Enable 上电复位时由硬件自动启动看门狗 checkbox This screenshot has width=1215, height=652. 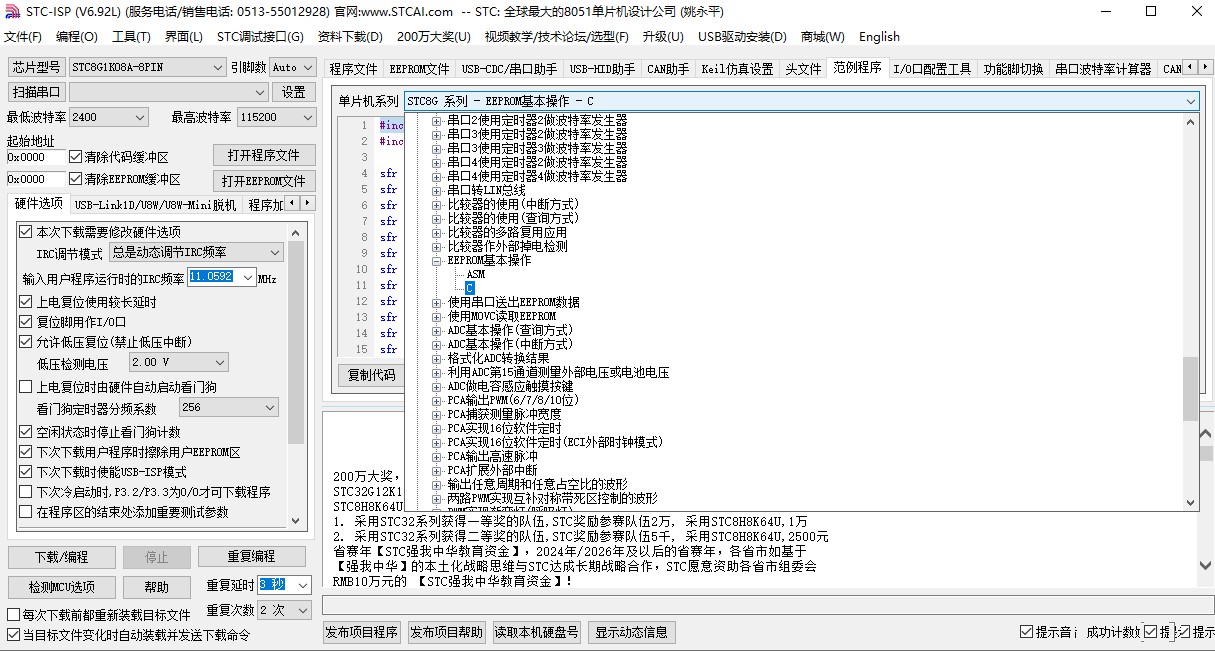[x=26, y=387]
